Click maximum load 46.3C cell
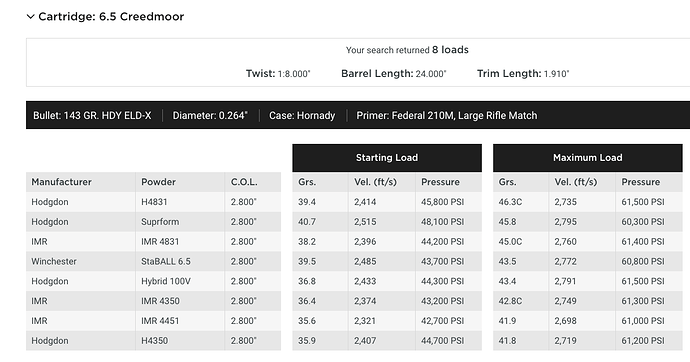 [521, 202]
